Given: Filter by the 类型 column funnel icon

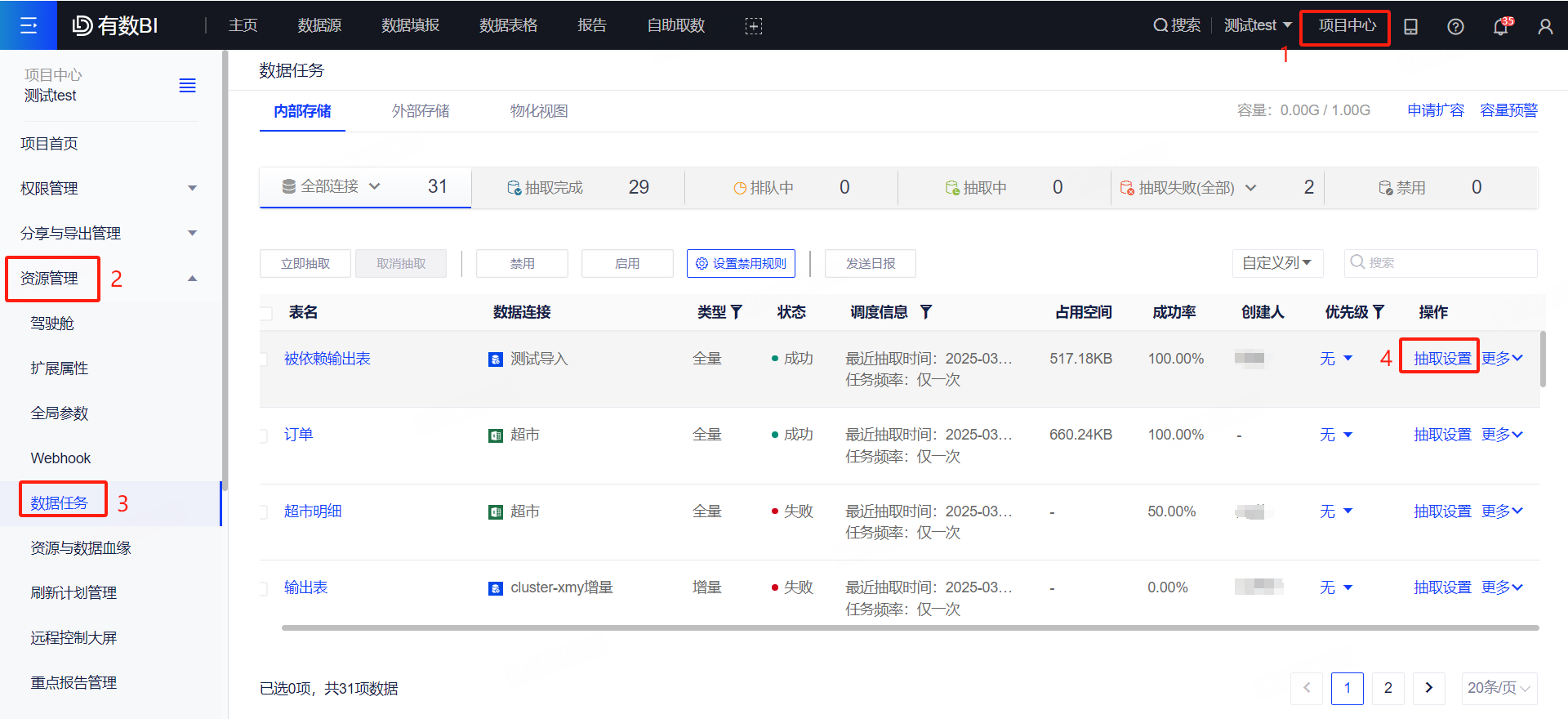Looking at the screenshot, I should click(737, 312).
